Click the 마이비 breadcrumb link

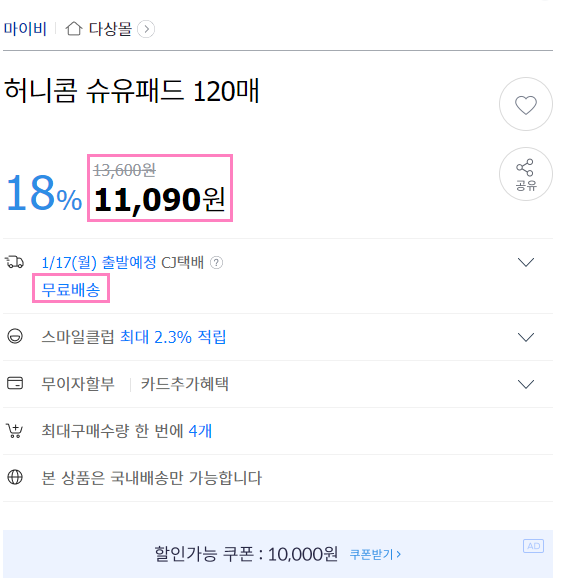click(x=25, y=29)
